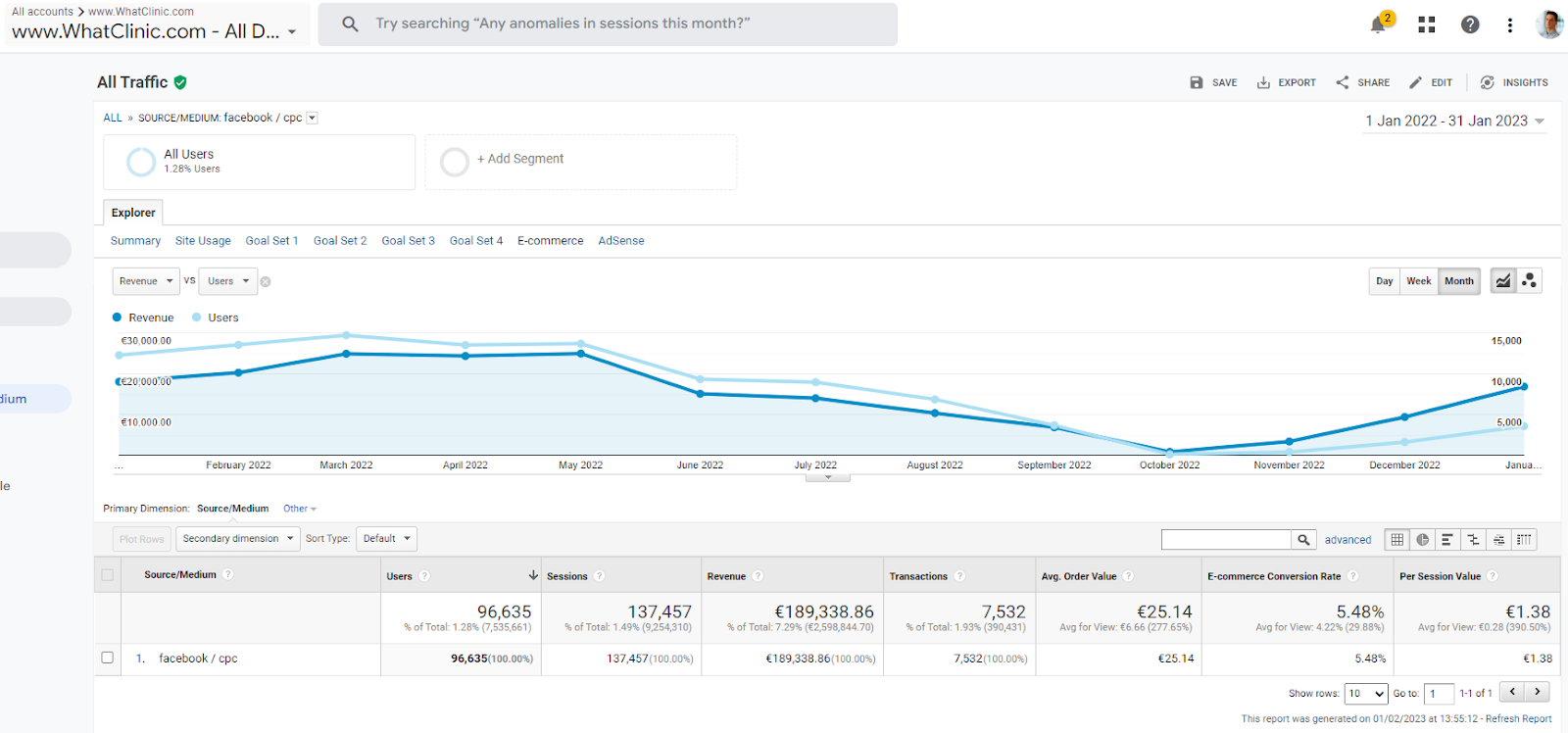Open the Secondary dimension dropdown
Screen dimensions: 1568x733
[x=237, y=539]
